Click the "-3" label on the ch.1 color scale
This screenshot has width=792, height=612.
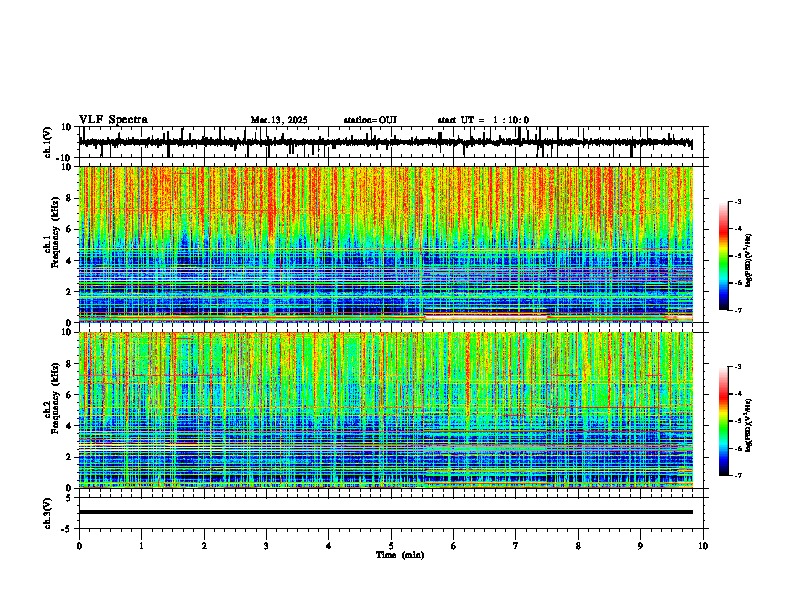coord(737,201)
